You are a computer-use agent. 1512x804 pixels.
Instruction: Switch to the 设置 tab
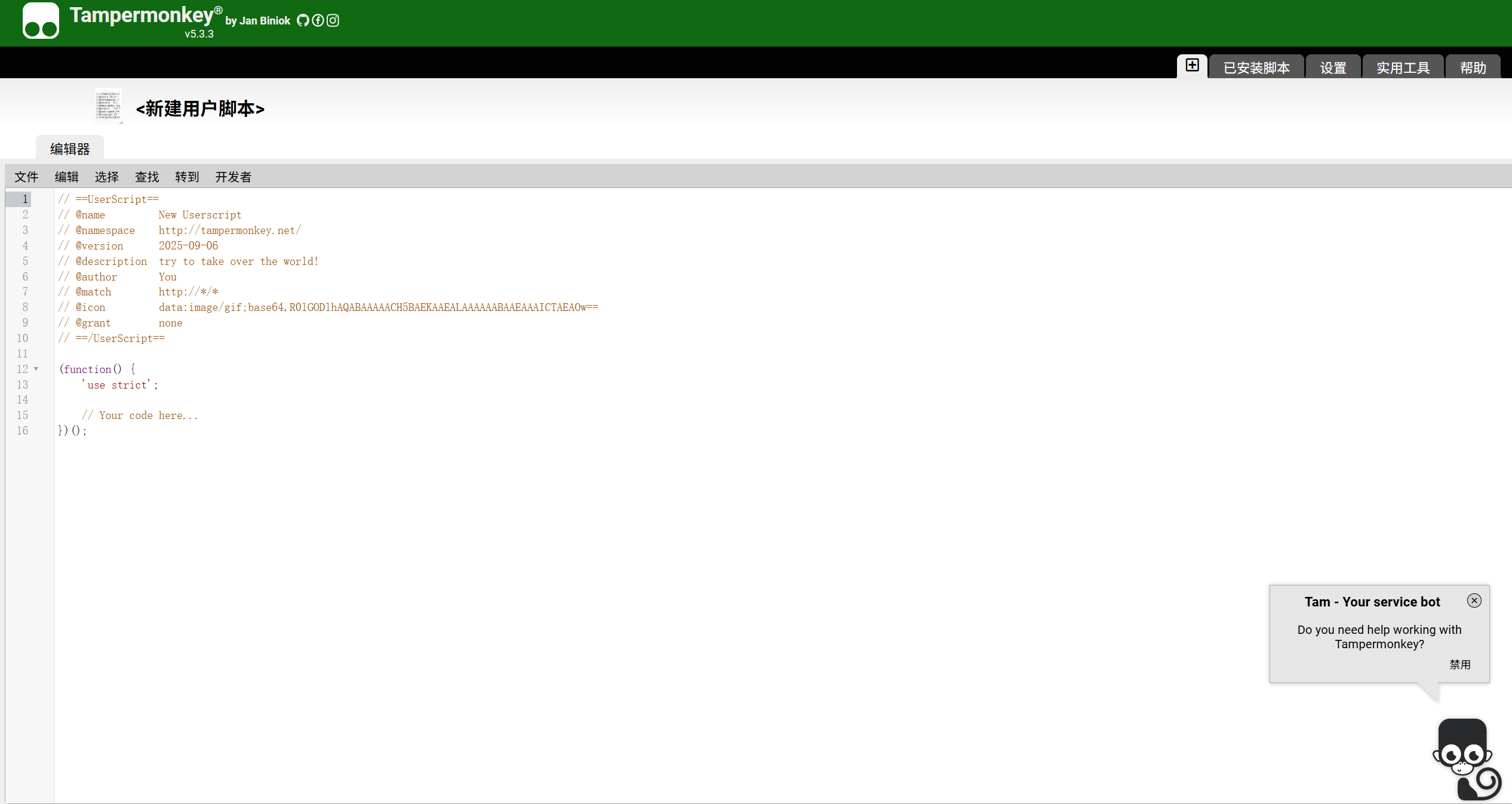pyautogui.click(x=1333, y=67)
